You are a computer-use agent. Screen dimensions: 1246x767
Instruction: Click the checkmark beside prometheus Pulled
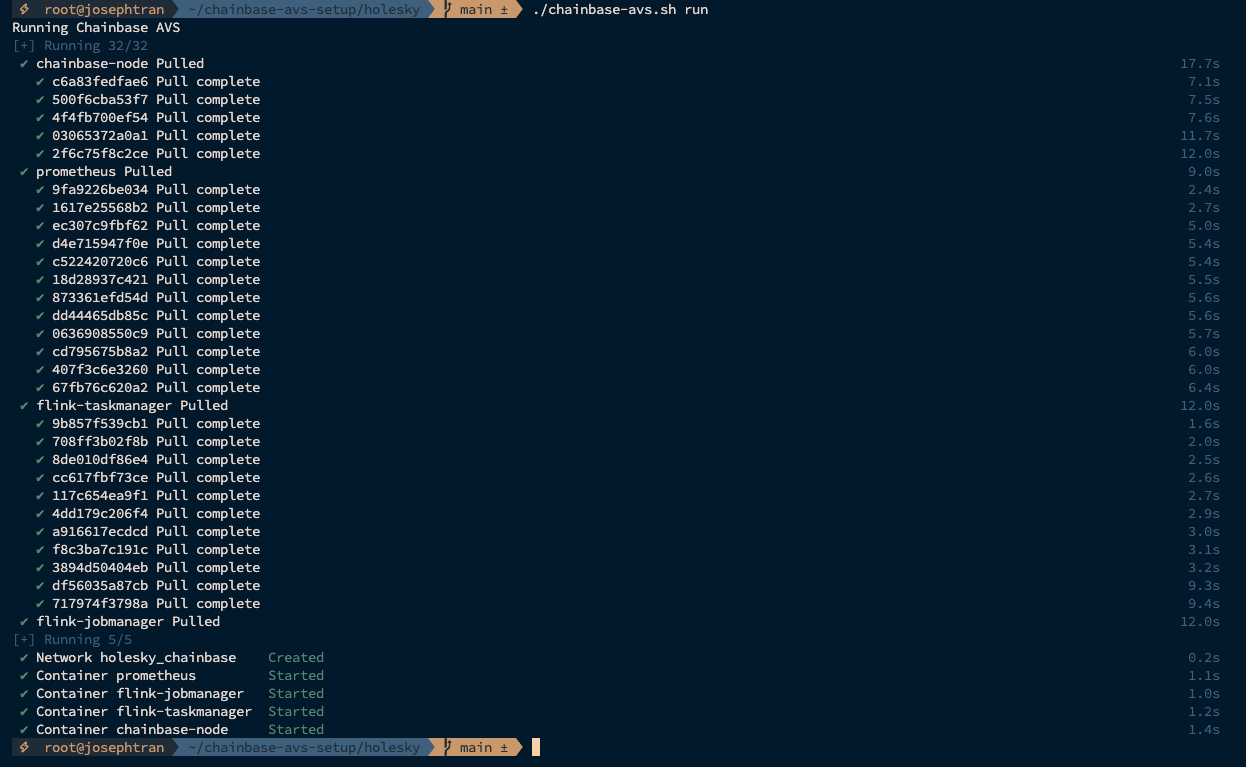pyautogui.click(x=24, y=171)
